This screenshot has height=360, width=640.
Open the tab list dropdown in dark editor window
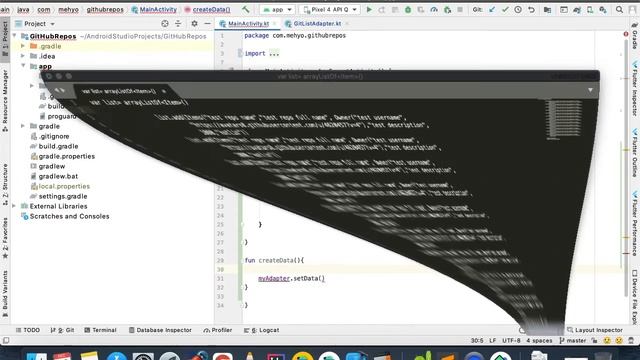[x=590, y=90]
